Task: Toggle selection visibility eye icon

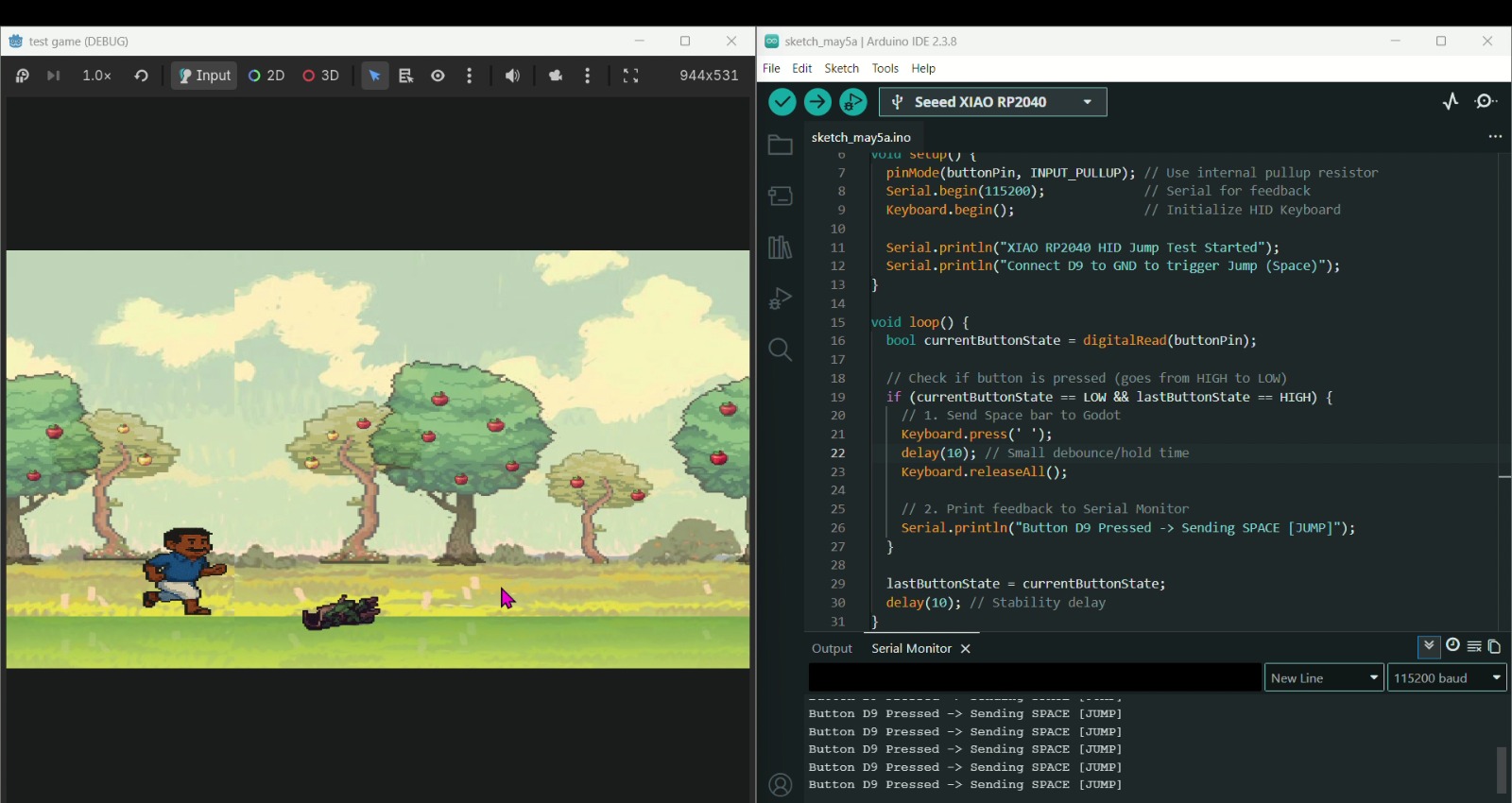Action: [x=438, y=76]
